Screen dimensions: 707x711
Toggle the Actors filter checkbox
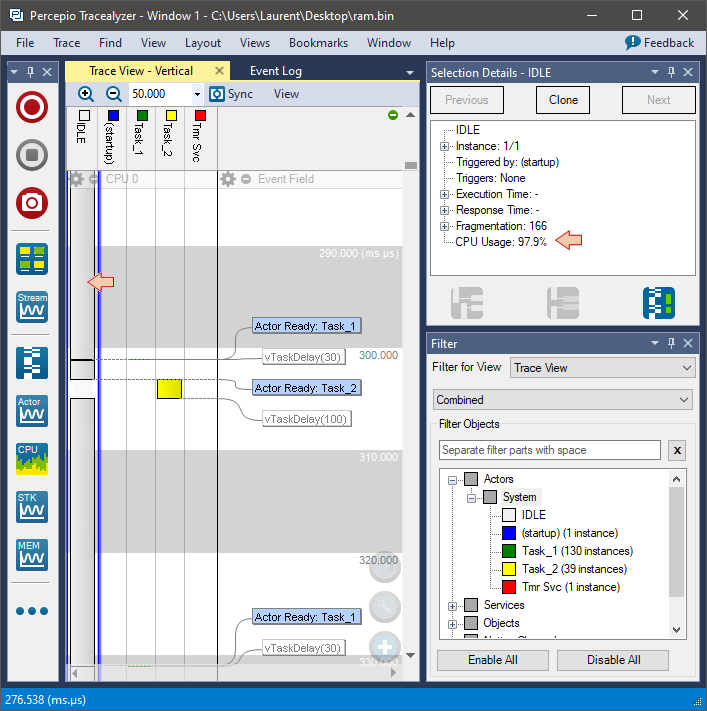(471, 479)
